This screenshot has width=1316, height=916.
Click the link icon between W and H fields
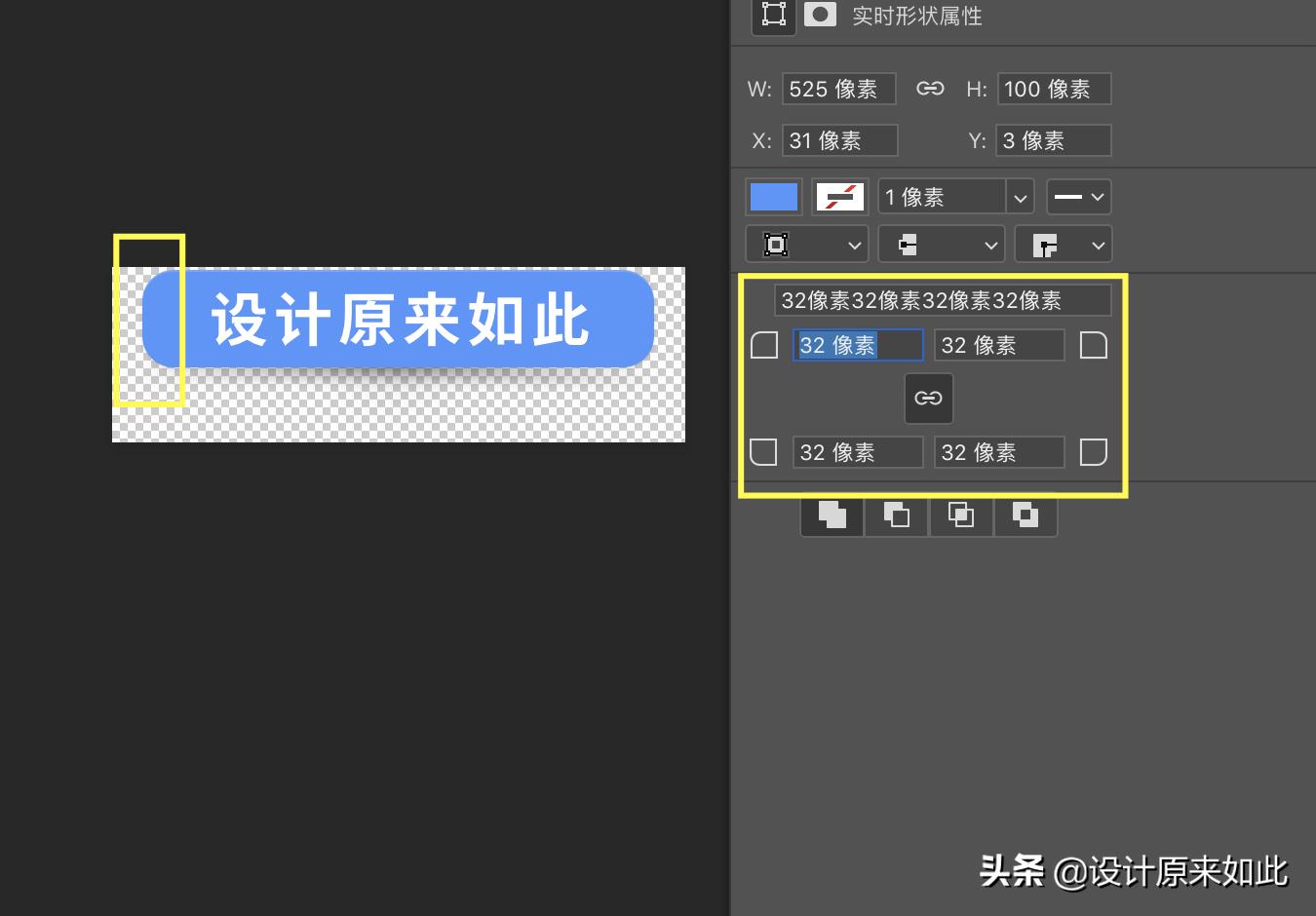[x=931, y=89]
